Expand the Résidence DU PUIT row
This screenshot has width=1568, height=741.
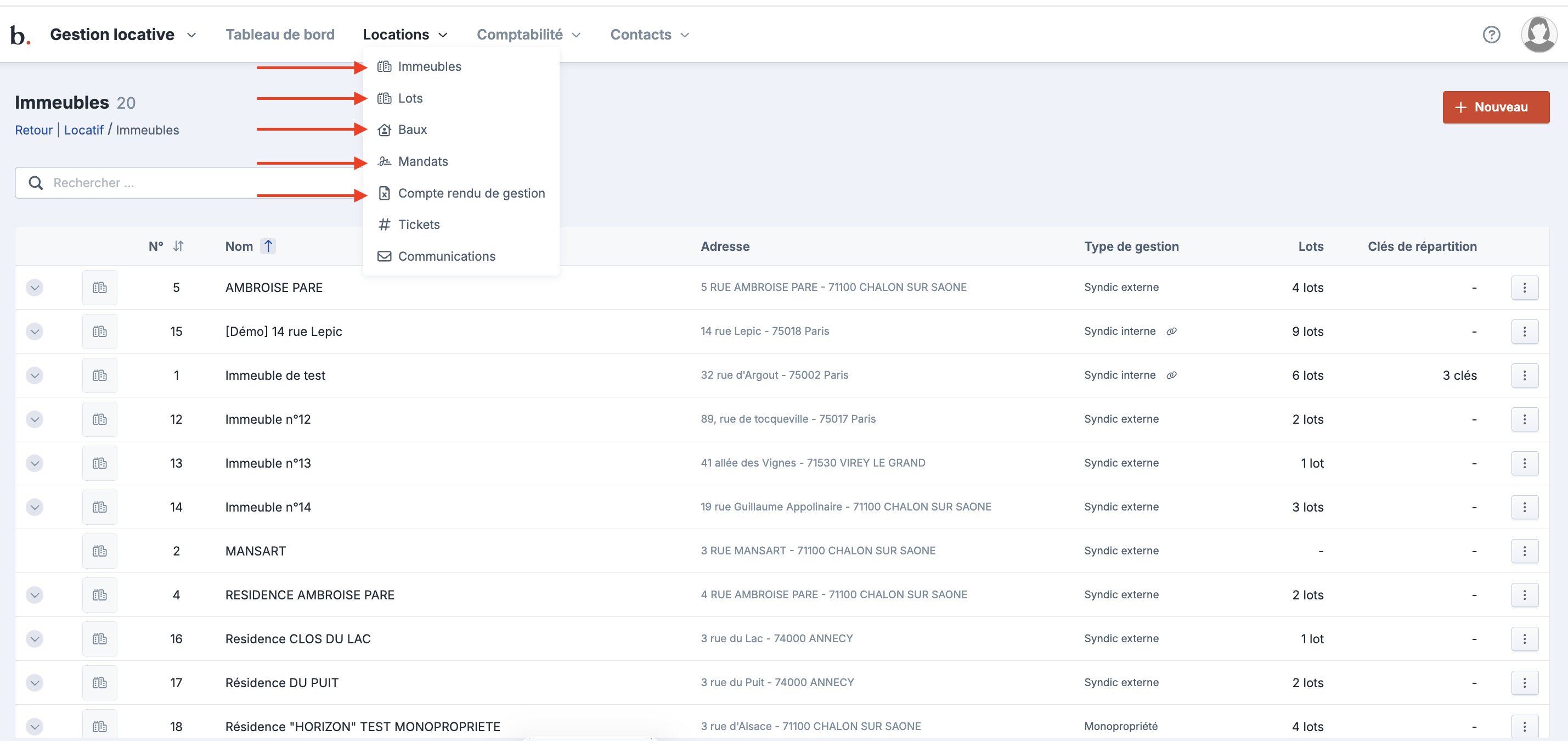(x=35, y=683)
